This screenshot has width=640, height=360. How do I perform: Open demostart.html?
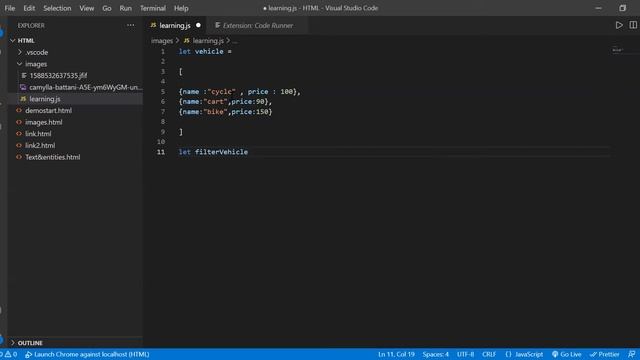(49, 111)
